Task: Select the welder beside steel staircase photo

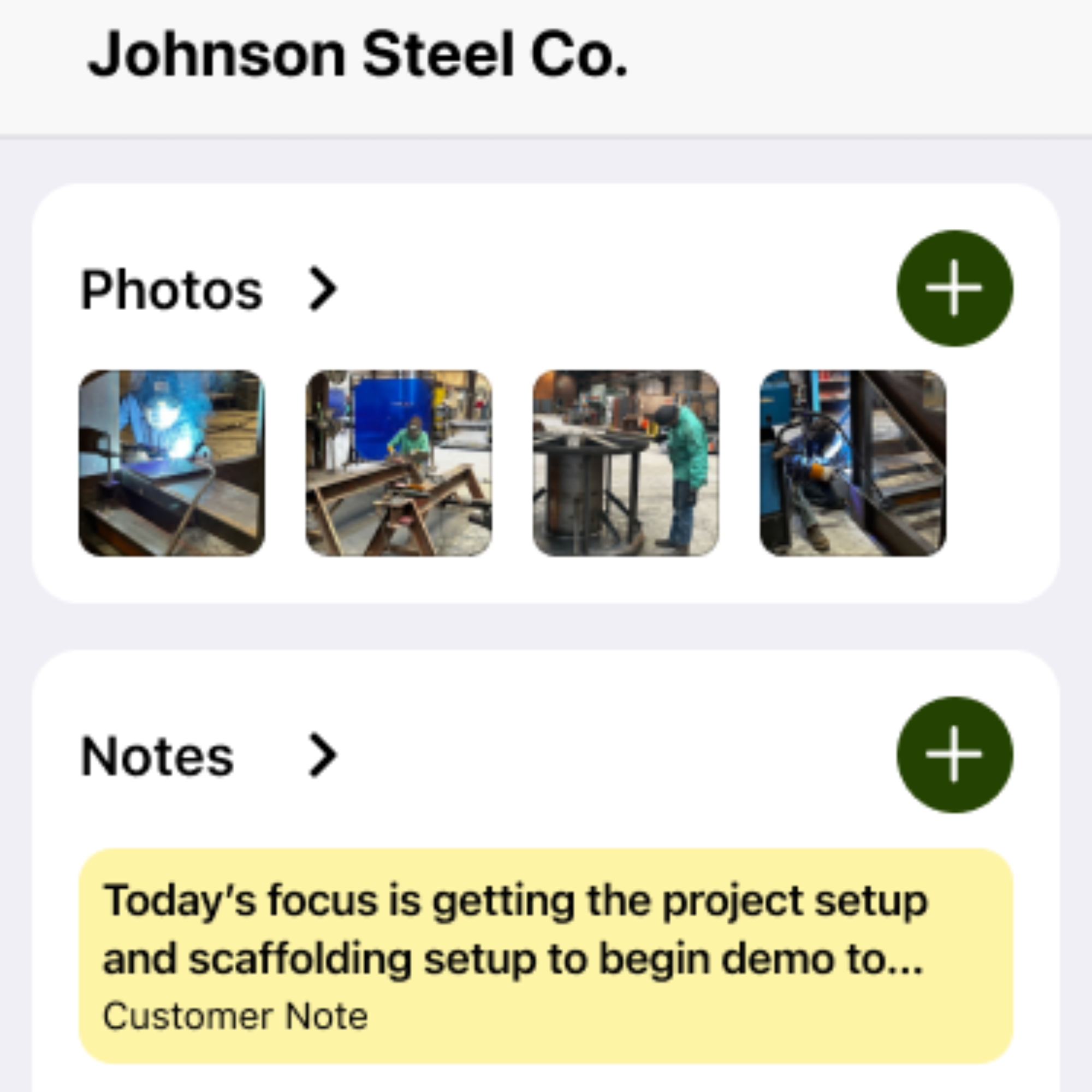Action: 852,463
